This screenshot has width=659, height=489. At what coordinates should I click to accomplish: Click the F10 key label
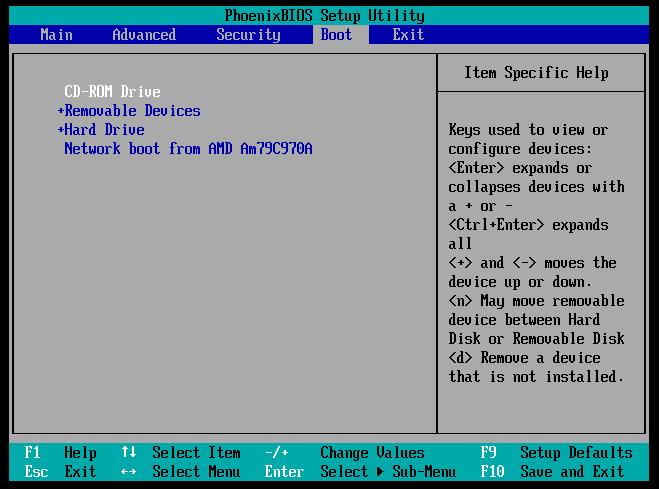(x=493, y=472)
